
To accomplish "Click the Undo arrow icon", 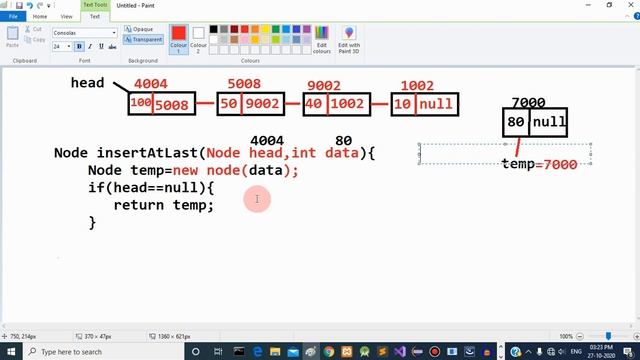I will (x=30, y=6).
